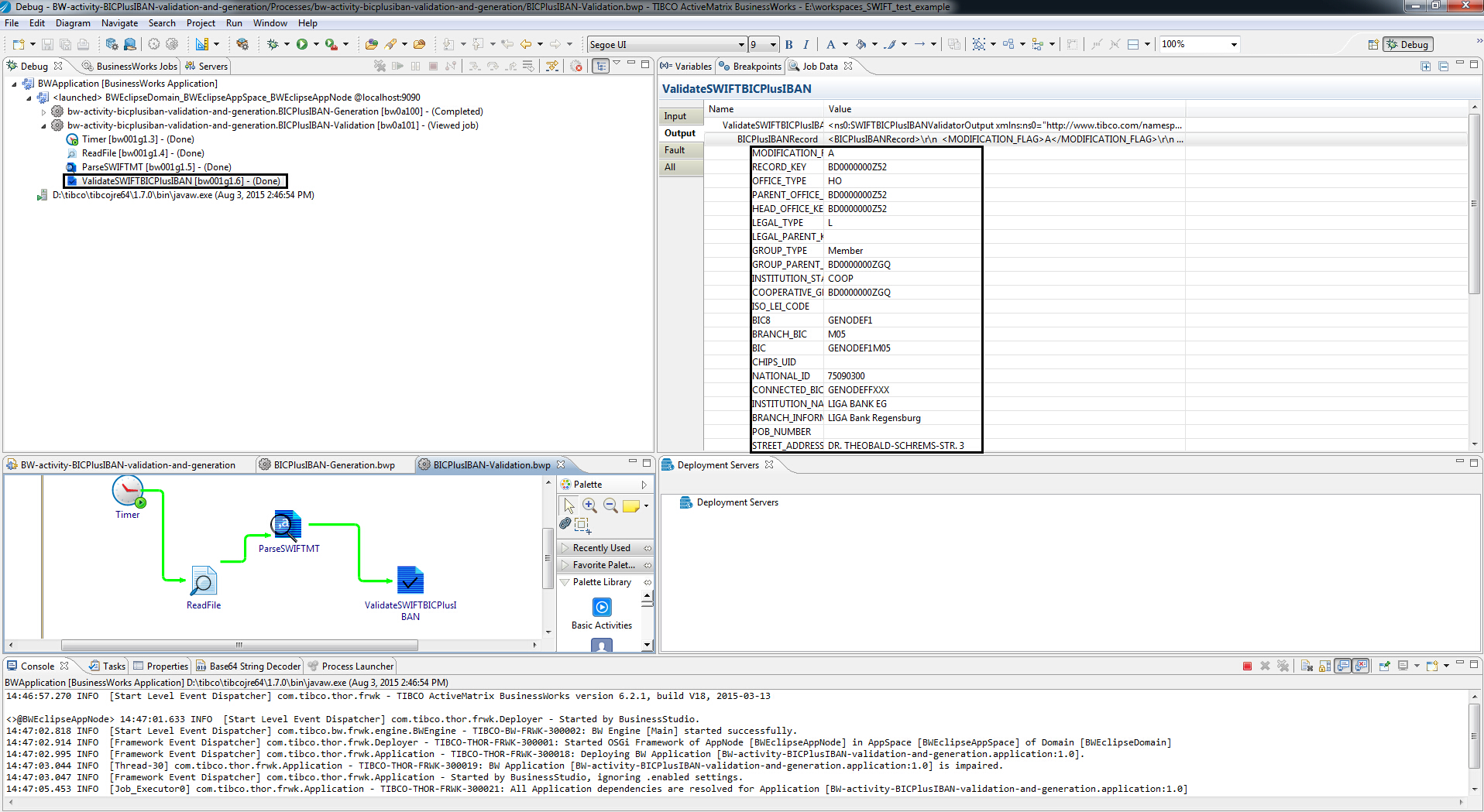Terminate the console with red stop button
Image resolution: width=1484 pixels, height=812 pixels.
coord(1247,666)
